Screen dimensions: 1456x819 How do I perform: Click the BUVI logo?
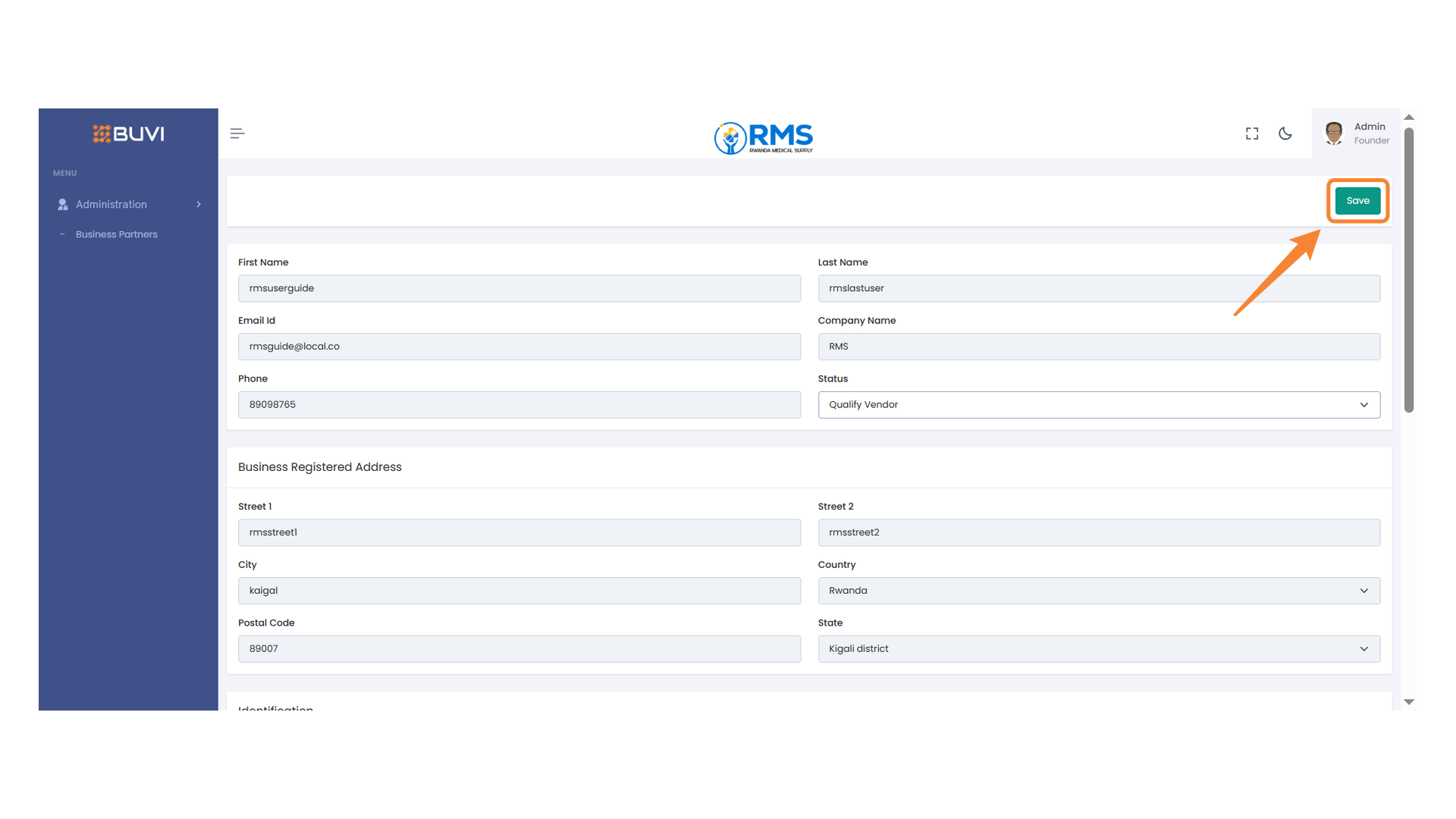pyautogui.click(x=128, y=134)
